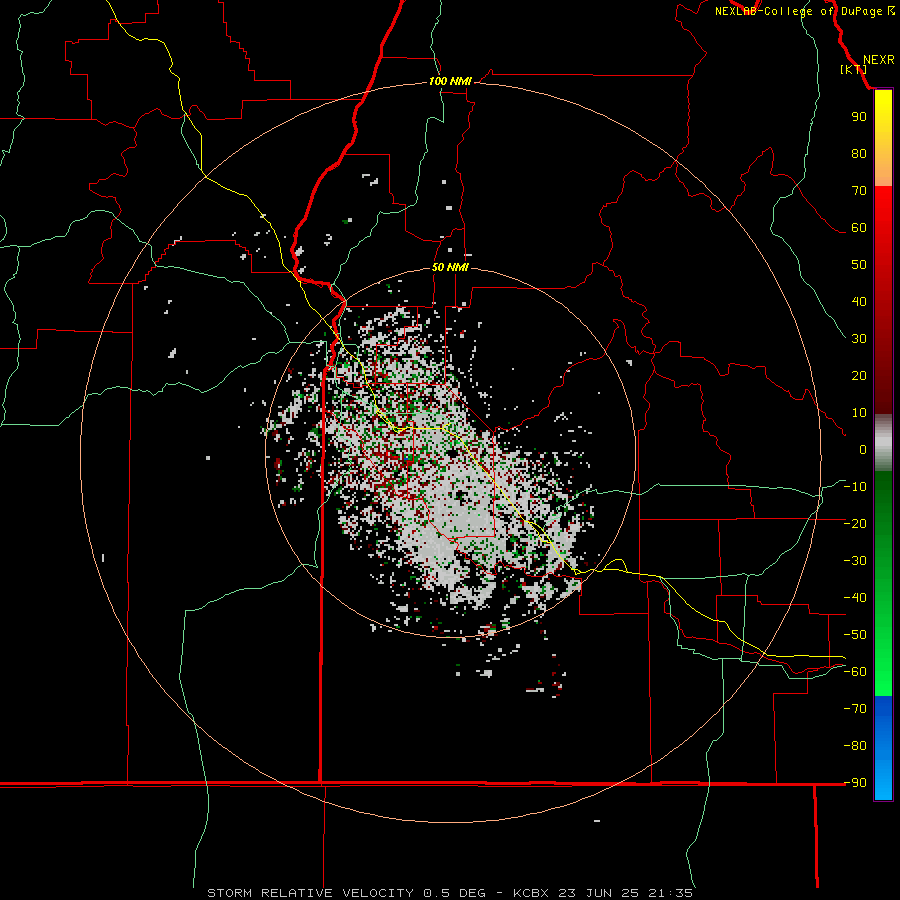Click the -90 scale value
The height and width of the screenshot is (900, 900).
[x=855, y=783]
